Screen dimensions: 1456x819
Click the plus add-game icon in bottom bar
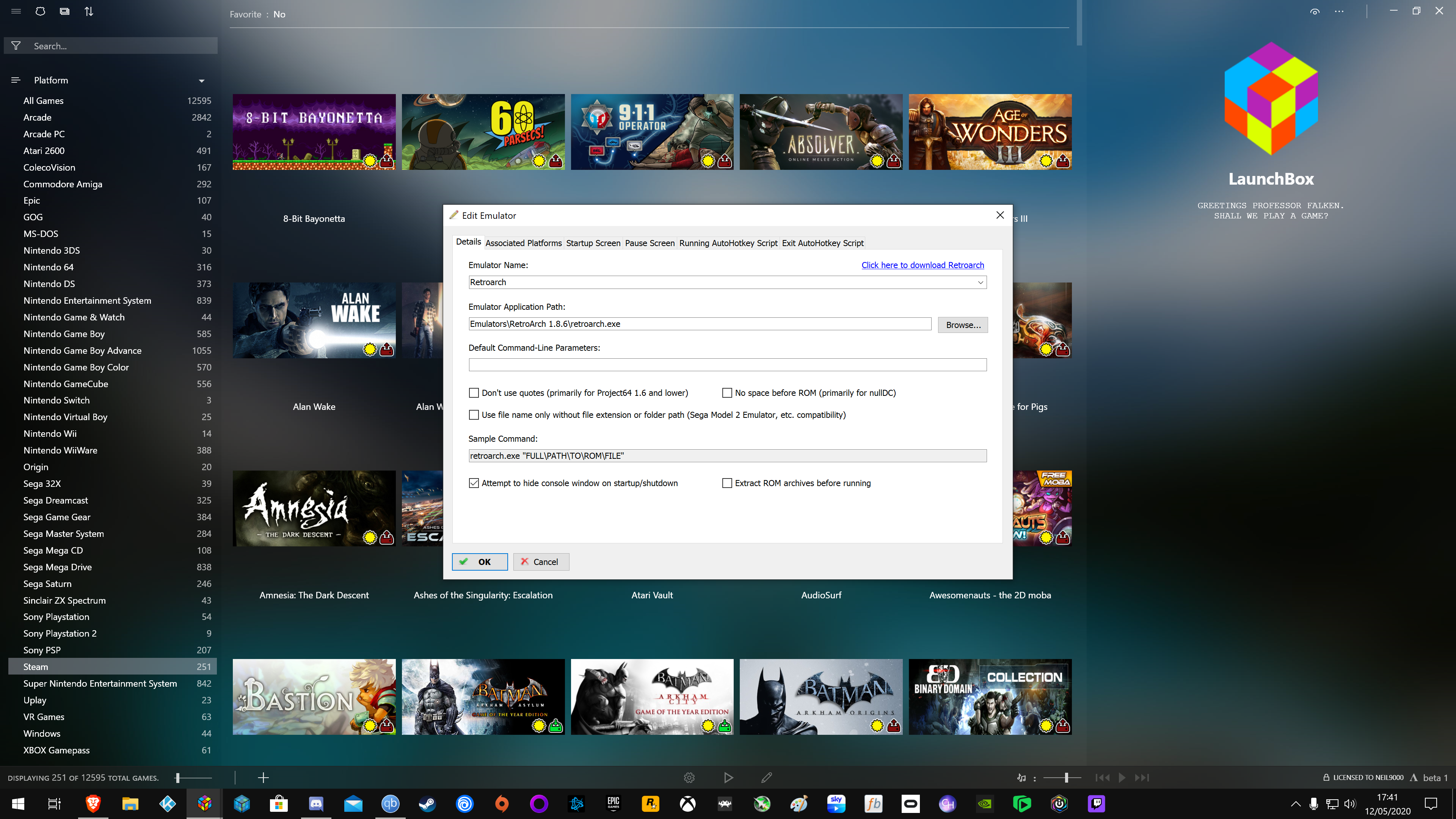click(263, 778)
